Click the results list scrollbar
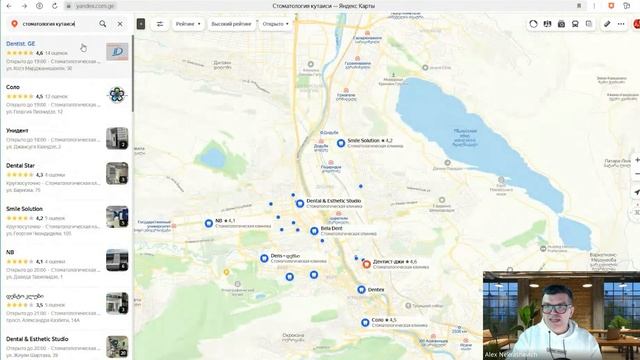Image resolution: width=640 pixels, height=360 pixels. coord(132,73)
